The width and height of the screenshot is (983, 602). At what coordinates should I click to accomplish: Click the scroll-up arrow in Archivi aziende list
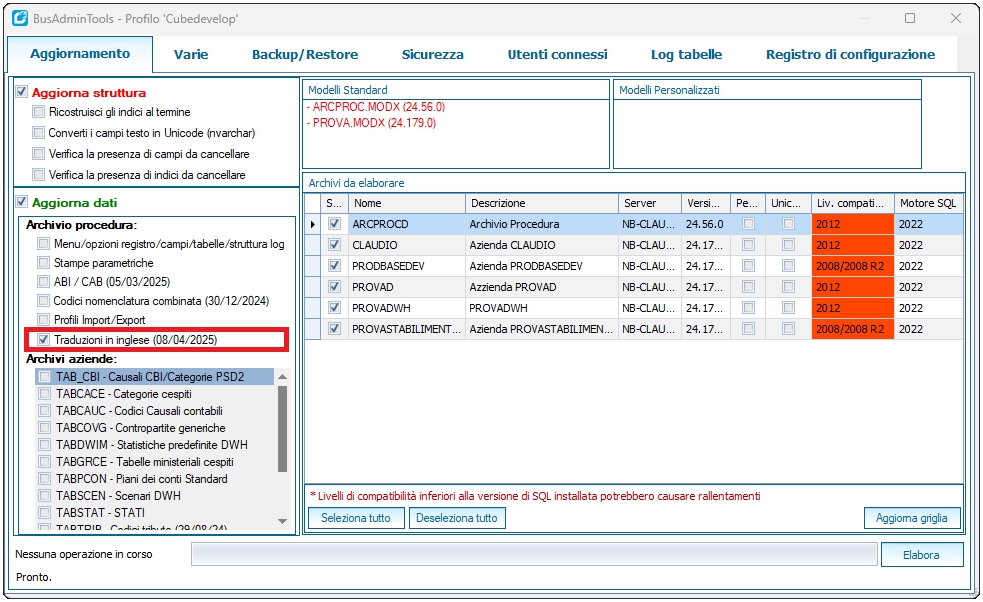282,377
